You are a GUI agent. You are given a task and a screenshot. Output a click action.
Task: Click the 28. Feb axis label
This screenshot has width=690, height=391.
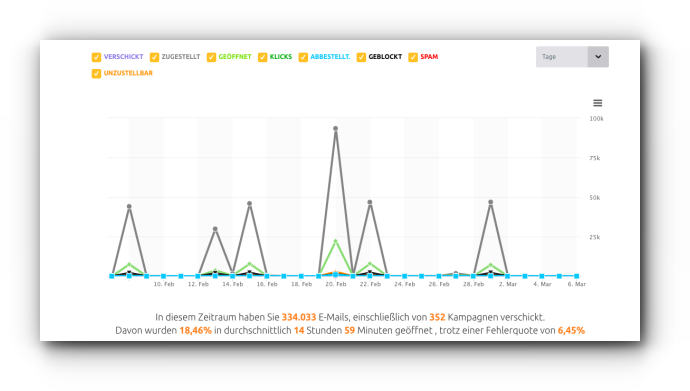pos(473,284)
